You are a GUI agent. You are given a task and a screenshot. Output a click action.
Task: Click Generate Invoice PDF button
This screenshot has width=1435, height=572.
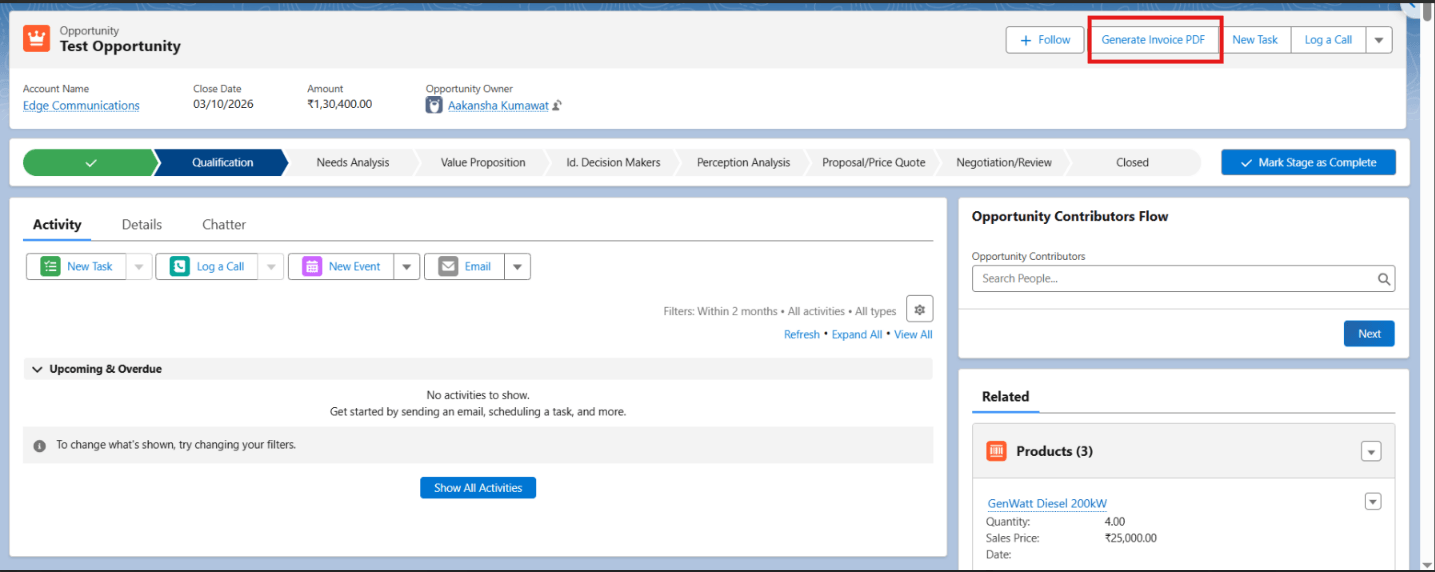[1153, 40]
